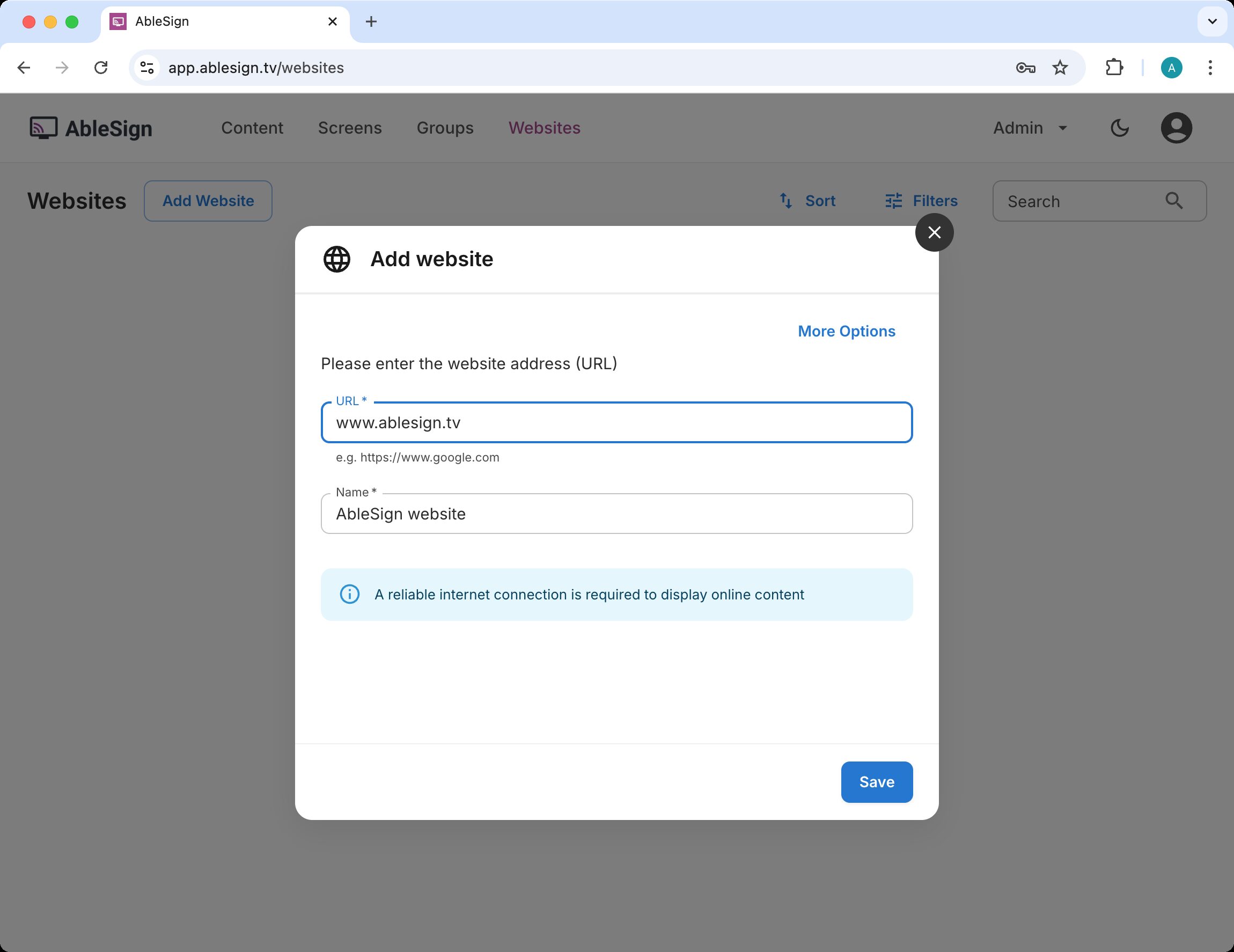Click the search magnifier icon
Image resolution: width=1234 pixels, height=952 pixels.
pos(1174,201)
